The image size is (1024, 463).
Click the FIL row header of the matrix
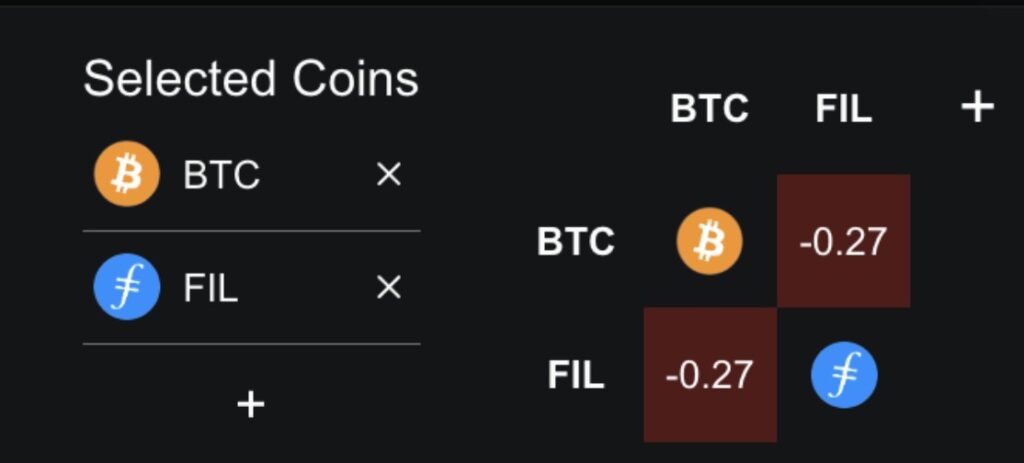[x=575, y=376]
